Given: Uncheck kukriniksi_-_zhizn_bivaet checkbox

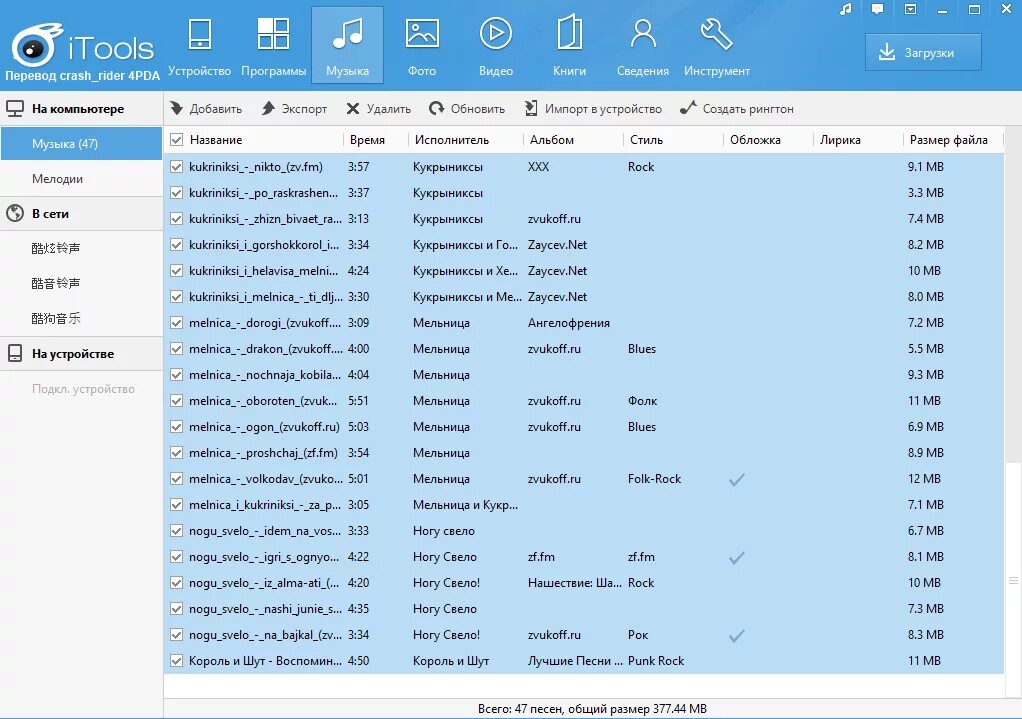Looking at the screenshot, I should (176, 219).
